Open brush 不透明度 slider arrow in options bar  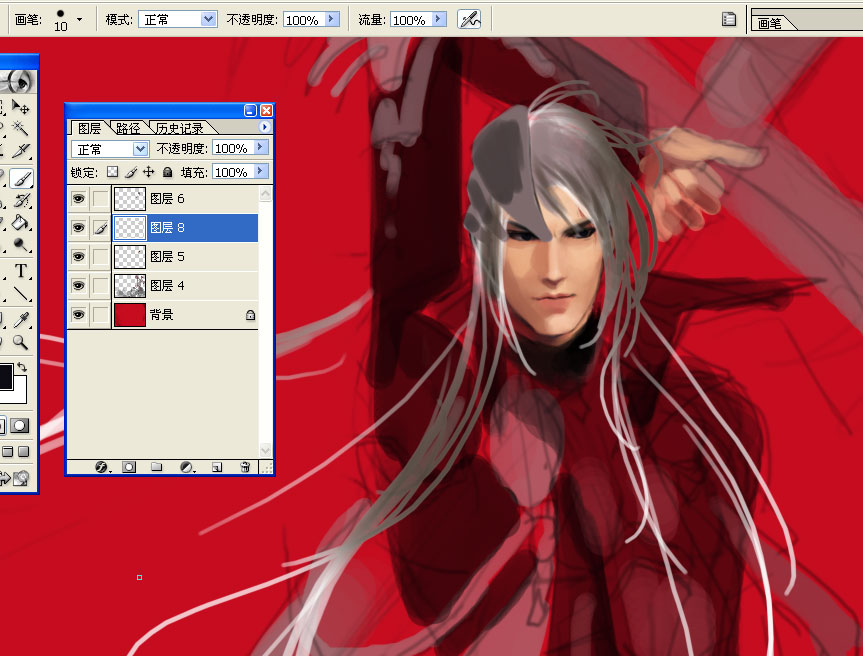pos(331,19)
